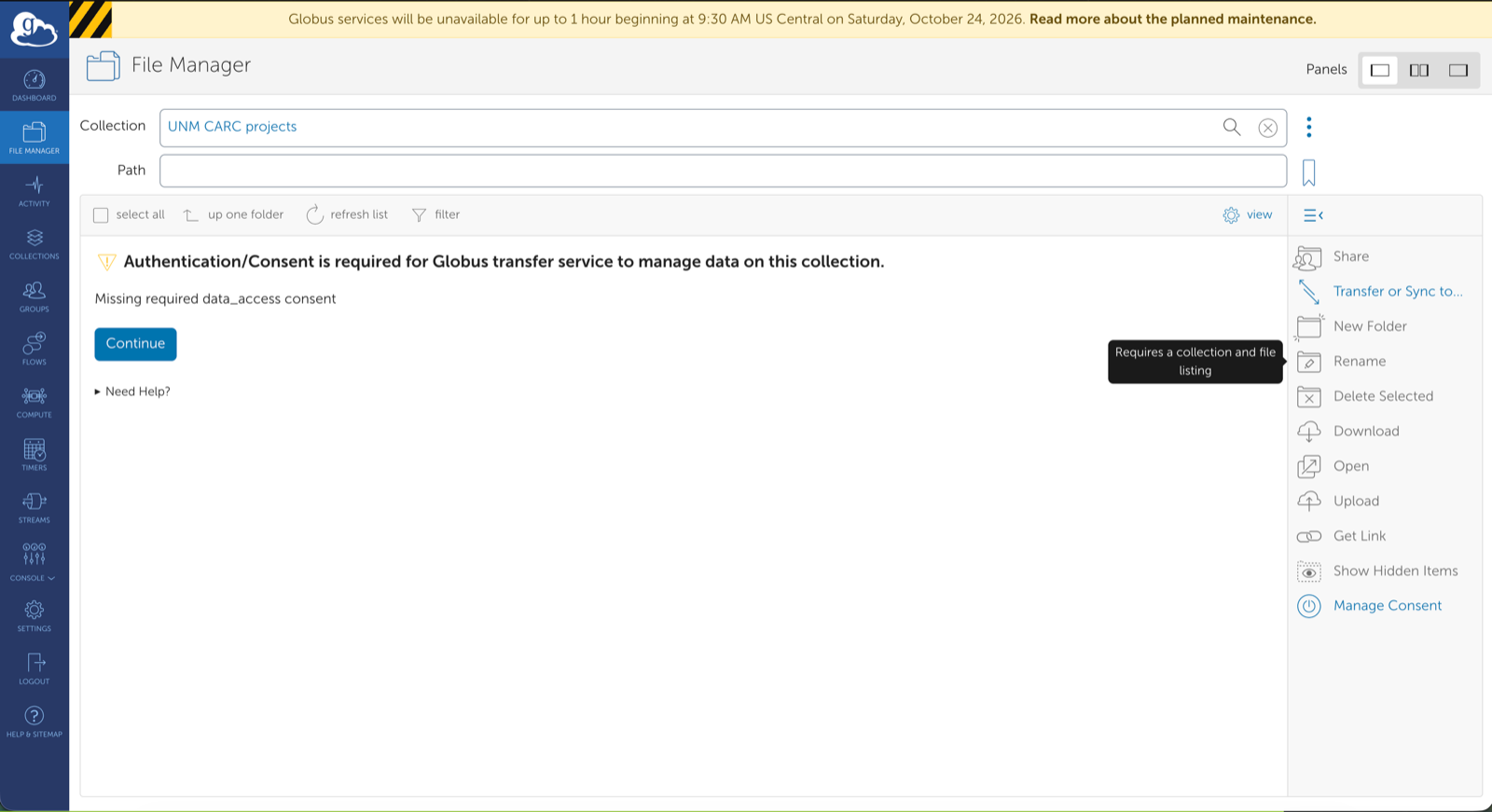Open the filter option

click(435, 214)
